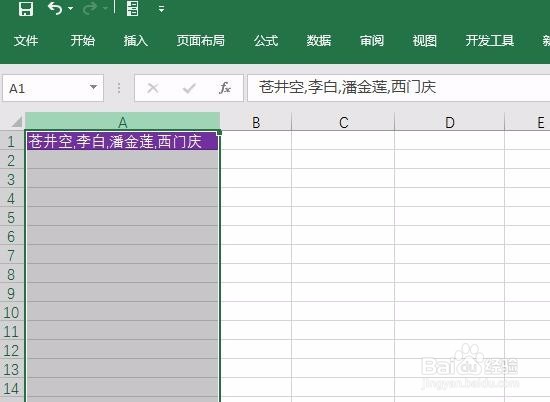Select column B header
Image resolution: width=550 pixels, height=402 pixels.
[256, 122]
